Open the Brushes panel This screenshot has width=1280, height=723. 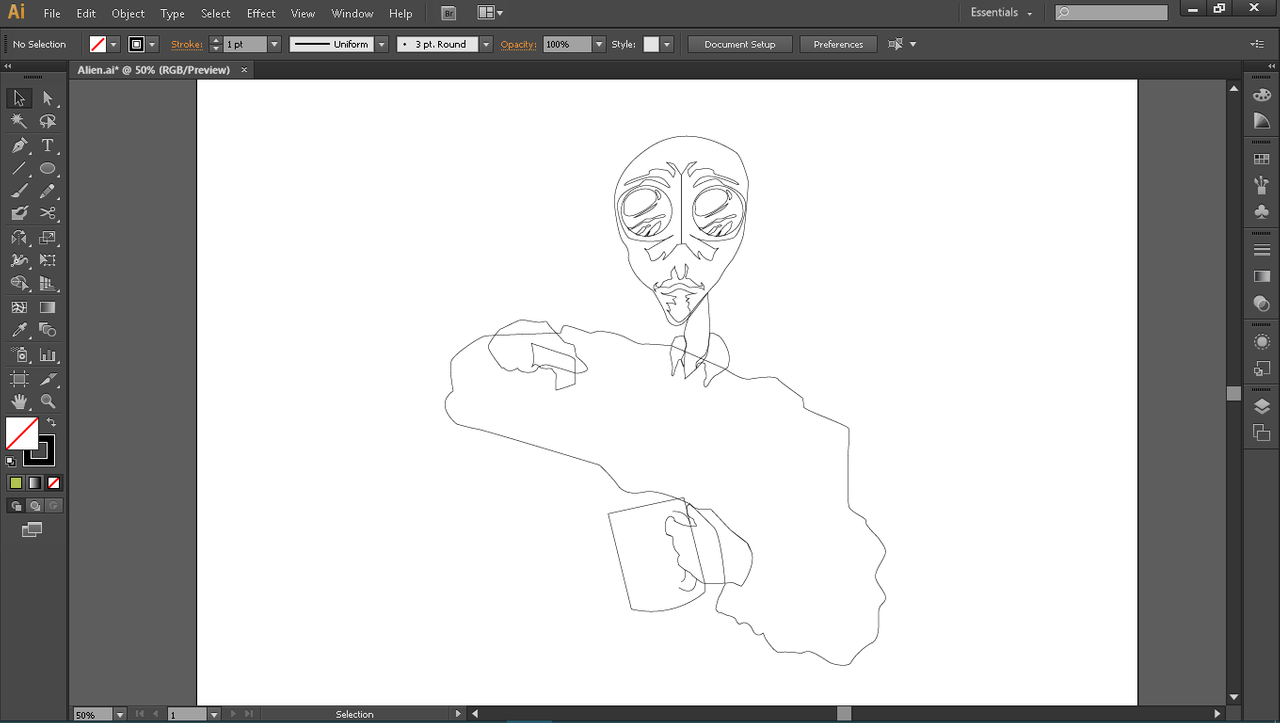(x=1262, y=185)
